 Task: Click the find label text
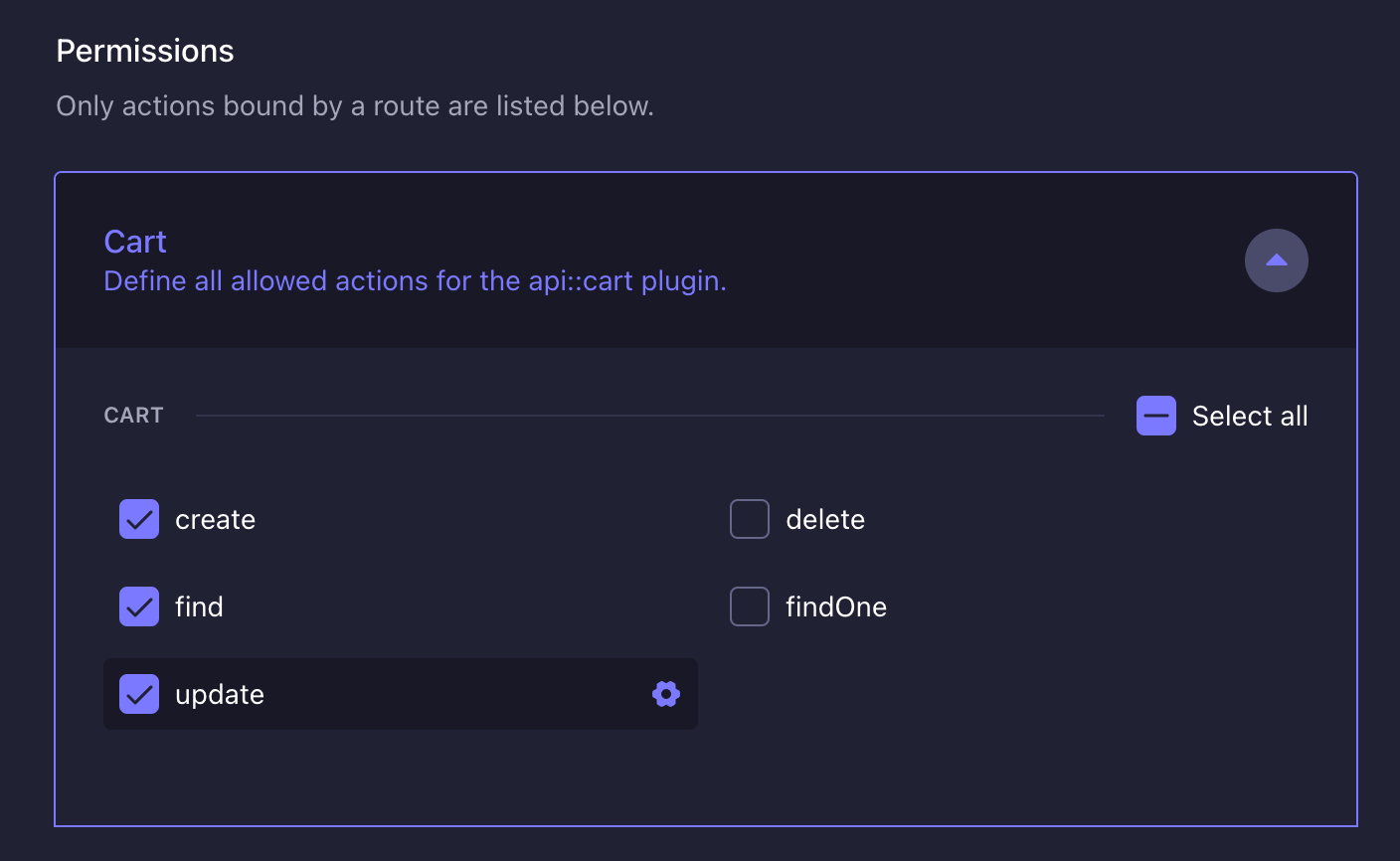199,606
